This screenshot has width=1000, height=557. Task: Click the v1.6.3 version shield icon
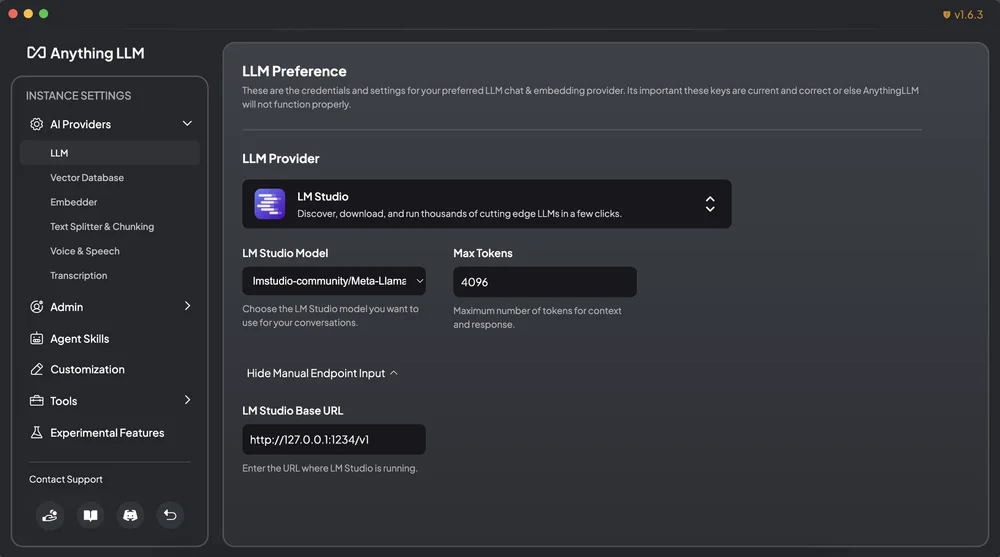pos(946,15)
